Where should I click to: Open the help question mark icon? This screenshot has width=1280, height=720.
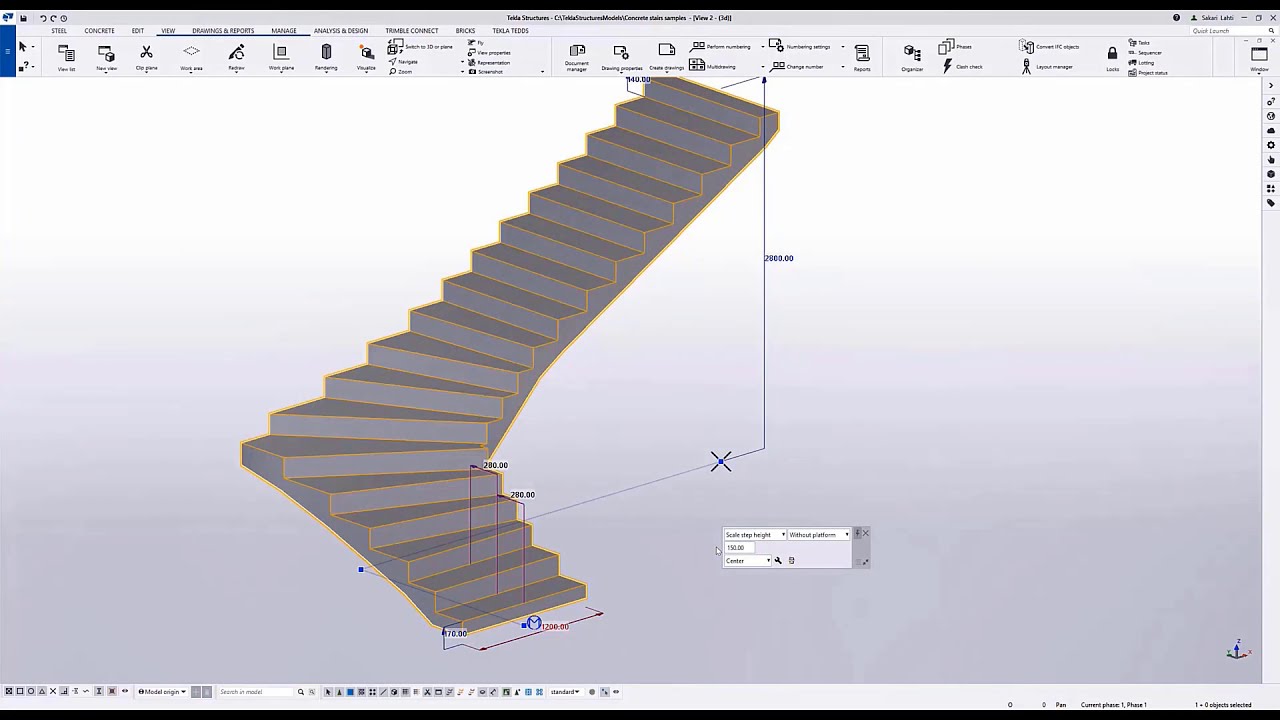pyautogui.click(x=1176, y=18)
